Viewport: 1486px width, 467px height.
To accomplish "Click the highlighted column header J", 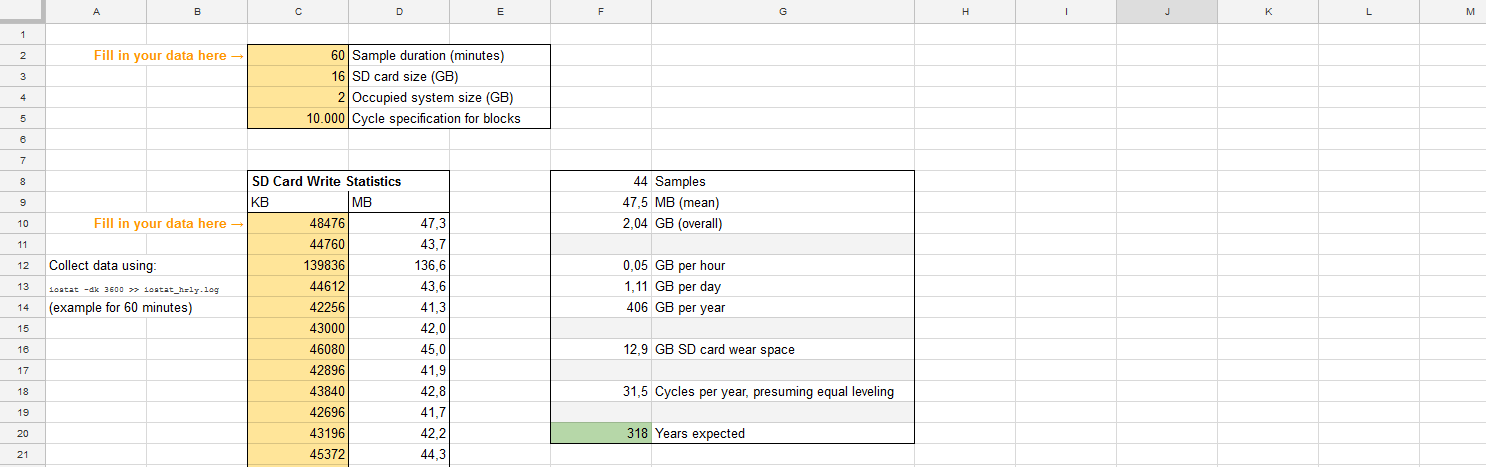I will tap(1166, 11).
